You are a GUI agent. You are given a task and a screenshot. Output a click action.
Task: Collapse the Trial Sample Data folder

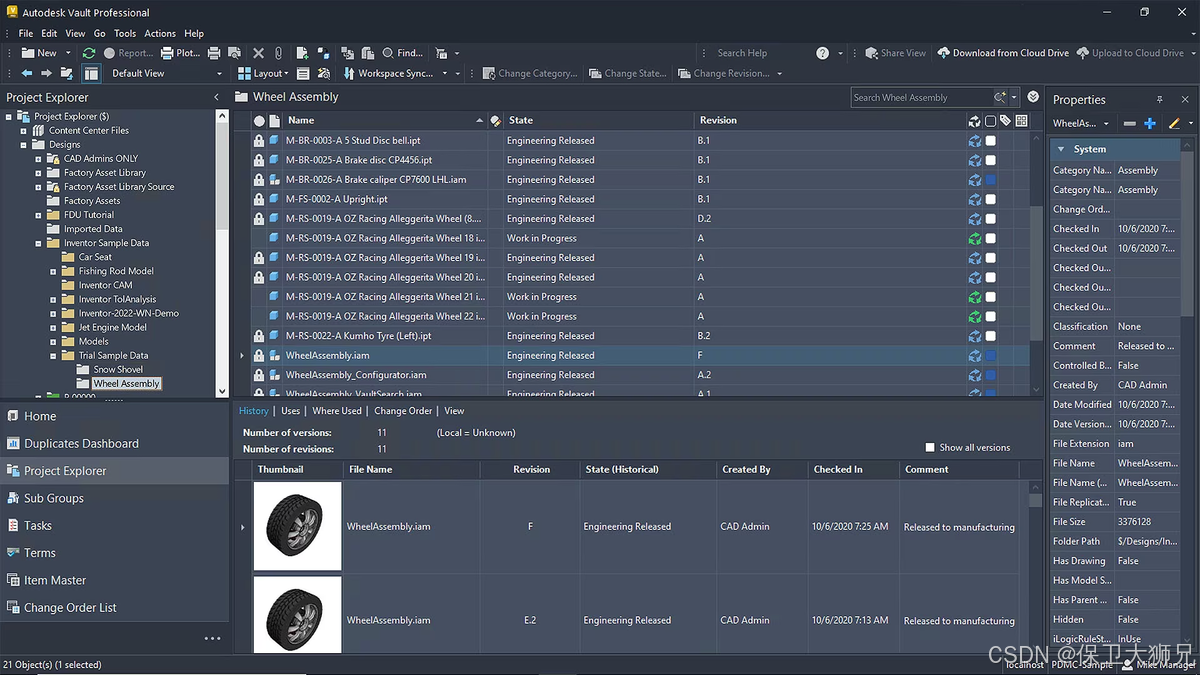[53, 356]
